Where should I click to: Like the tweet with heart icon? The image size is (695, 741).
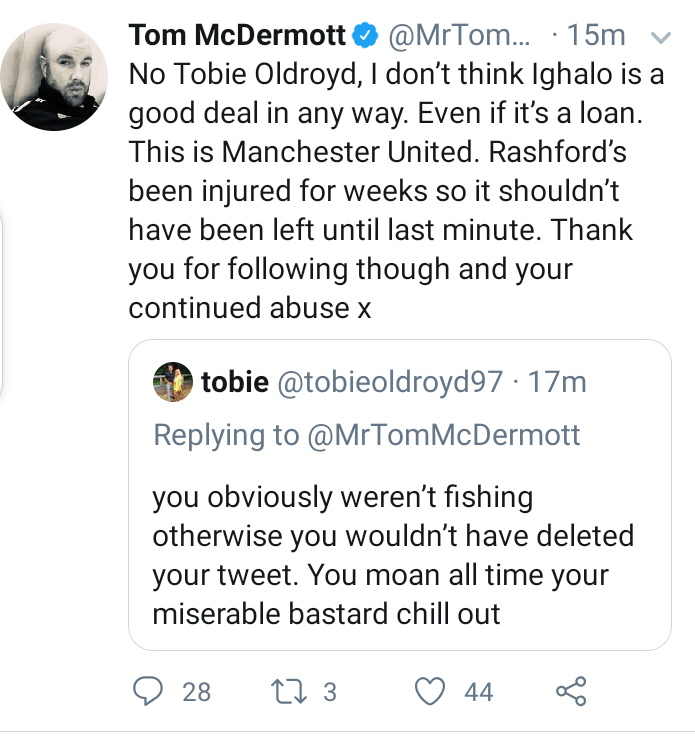pyautogui.click(x=432, y=691)
